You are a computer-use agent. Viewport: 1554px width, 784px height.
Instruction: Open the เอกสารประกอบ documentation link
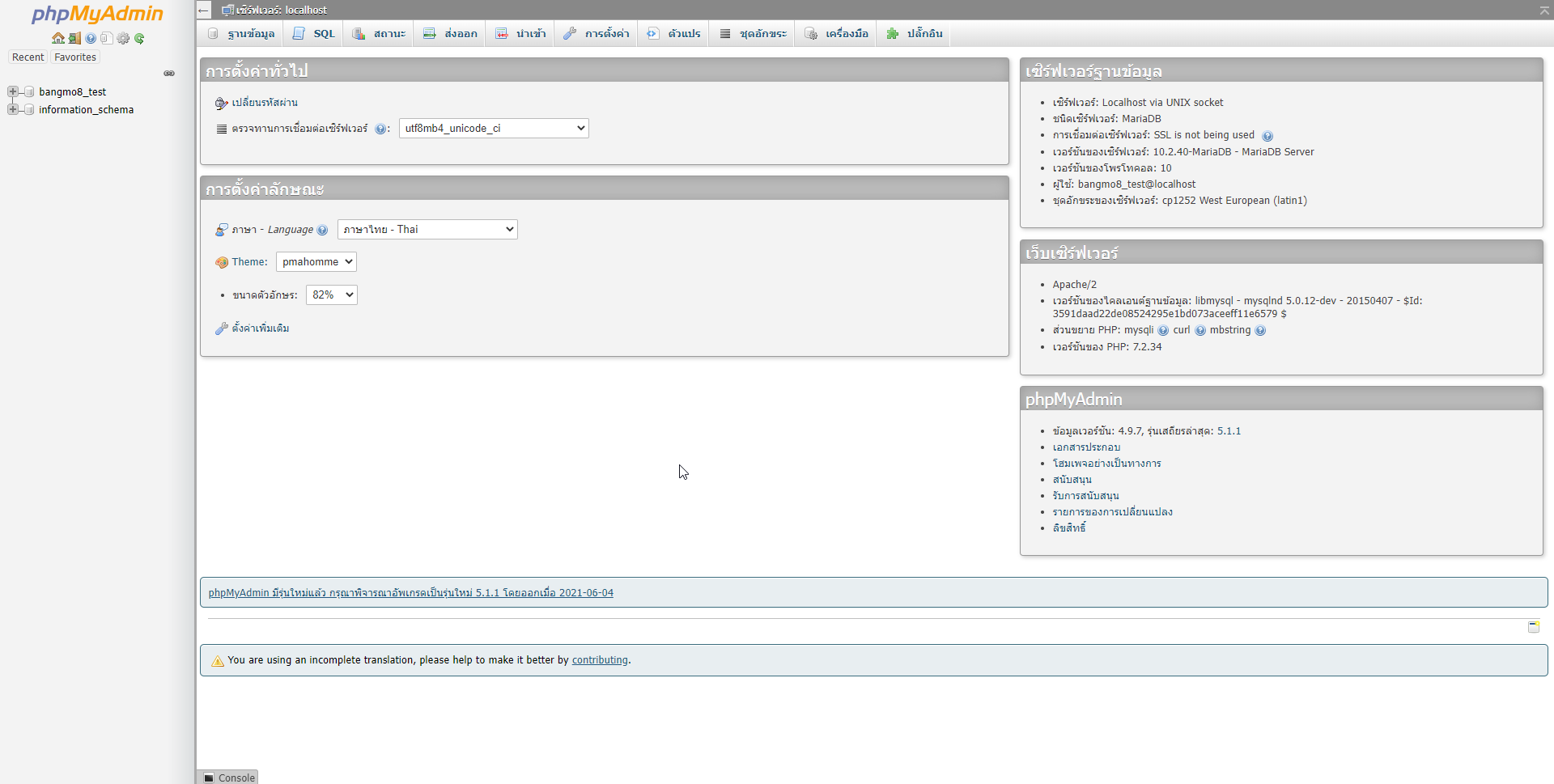pos(1086,447)
